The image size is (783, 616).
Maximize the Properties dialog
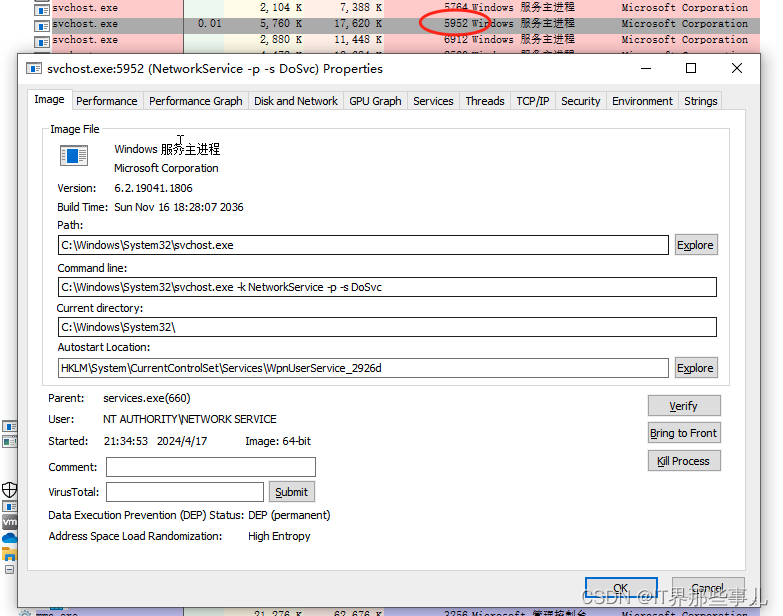pos(691,68)
